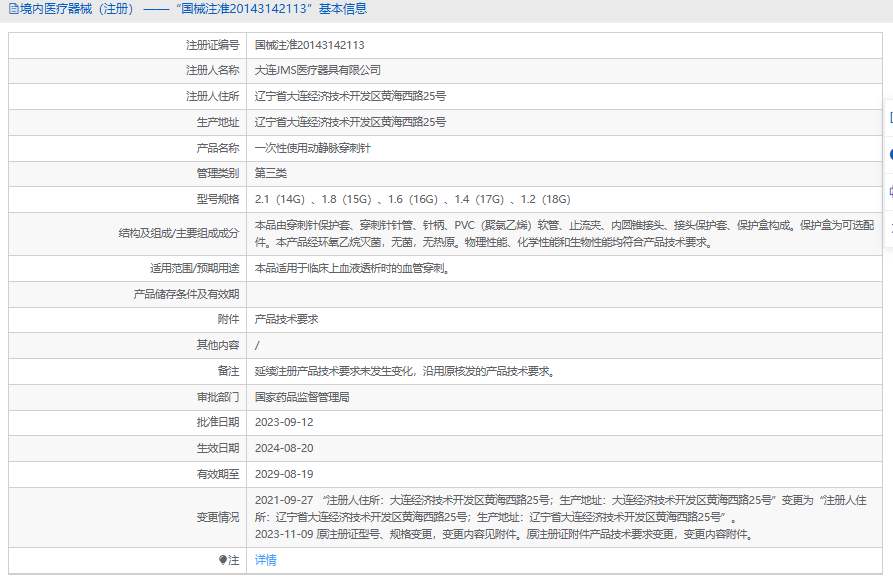This screenshot has width=893, height=580.
Task: Click the 附件 label
Action: (x=228, y=319)
